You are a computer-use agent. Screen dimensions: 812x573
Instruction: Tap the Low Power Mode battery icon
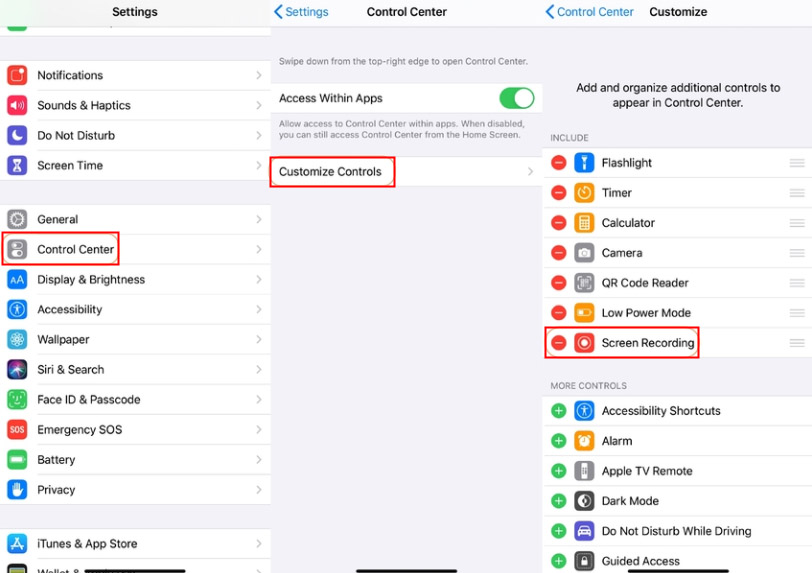(x=584, y=313)
